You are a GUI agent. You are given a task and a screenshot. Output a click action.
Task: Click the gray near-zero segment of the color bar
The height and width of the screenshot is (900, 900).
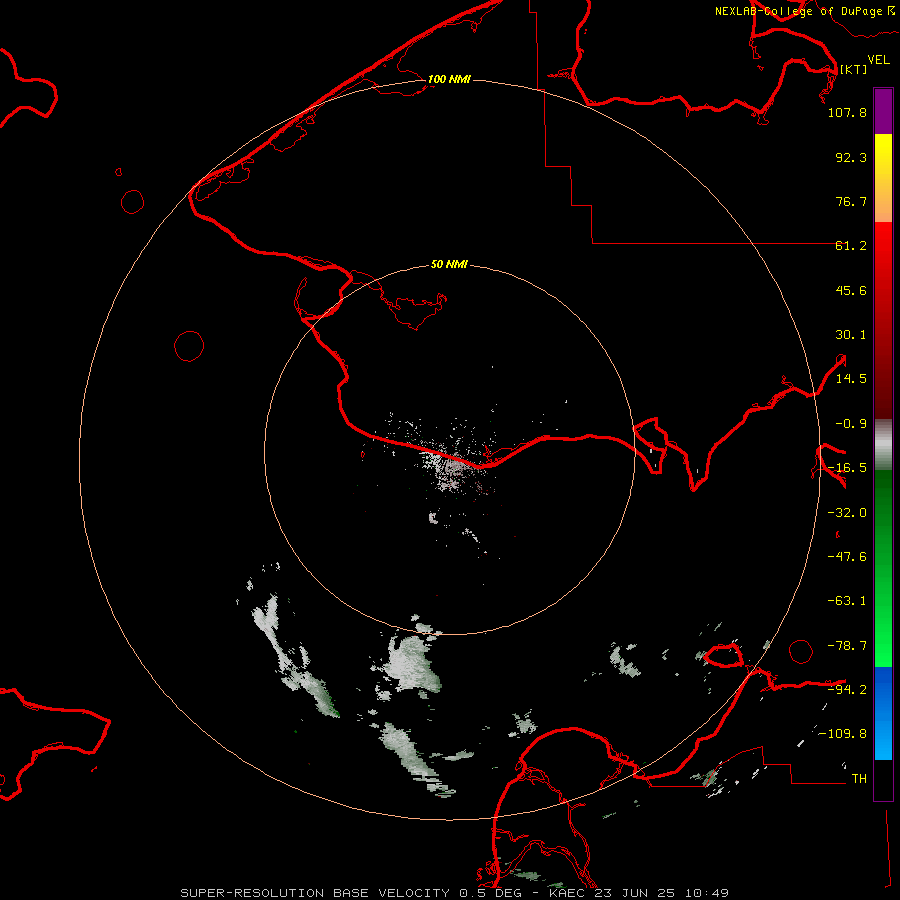pos(883,445)
